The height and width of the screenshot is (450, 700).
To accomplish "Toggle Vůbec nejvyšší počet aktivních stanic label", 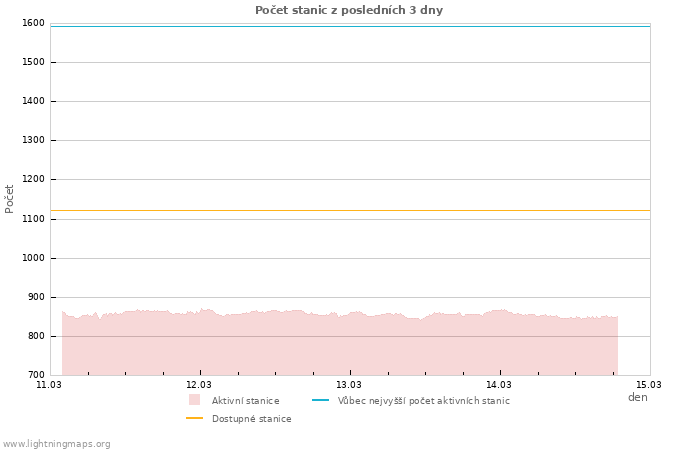I will (423, 401).
